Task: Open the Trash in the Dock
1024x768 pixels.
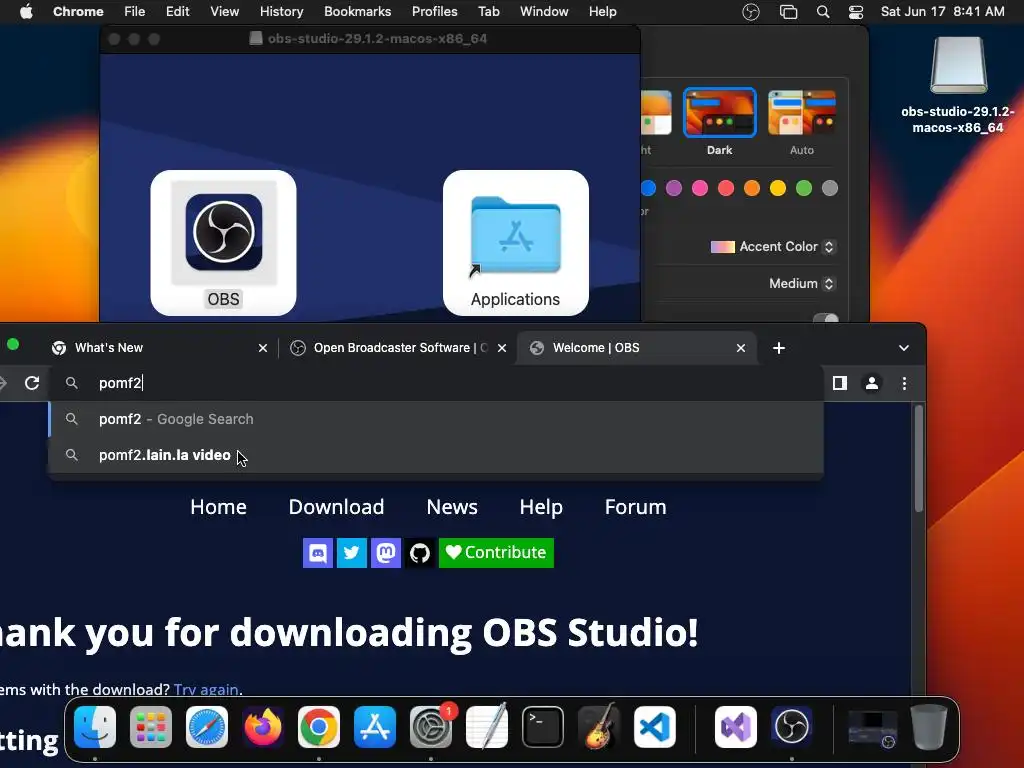Action: [x=929, y=727]
